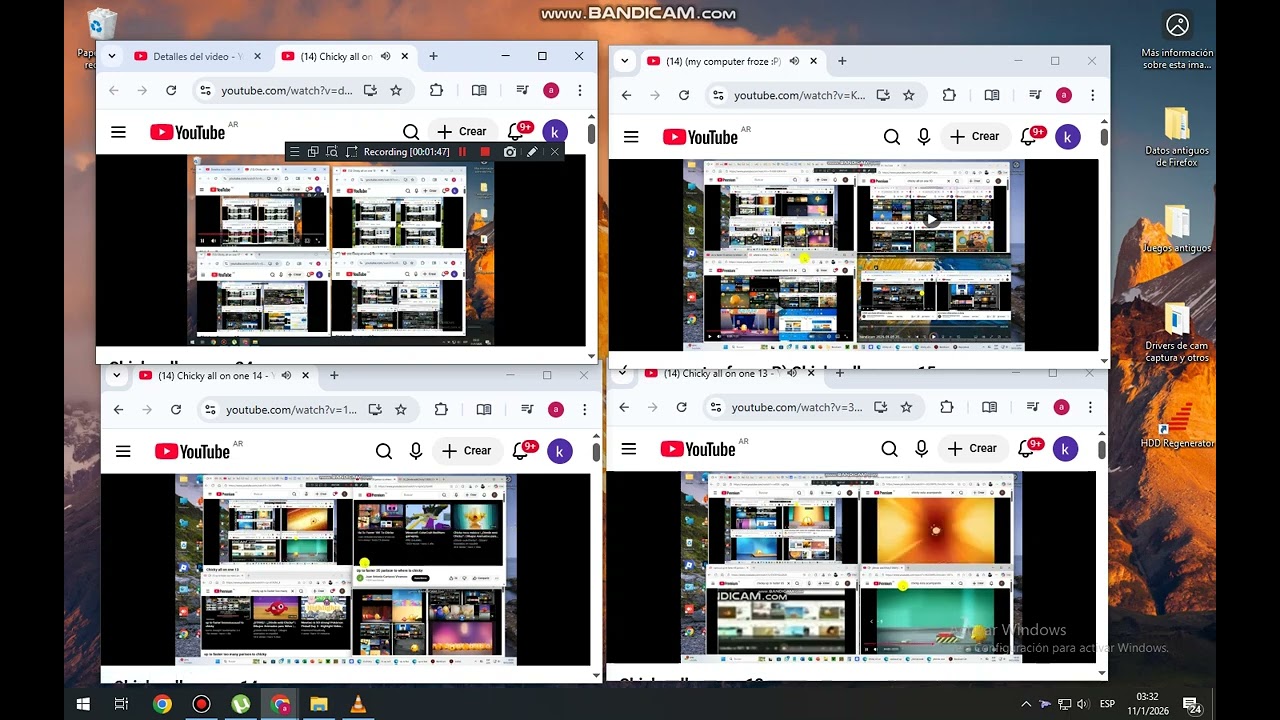
Task: Open the Chrome three-dot menu in the bottom-left window
Action: click(x=584, y=409)
